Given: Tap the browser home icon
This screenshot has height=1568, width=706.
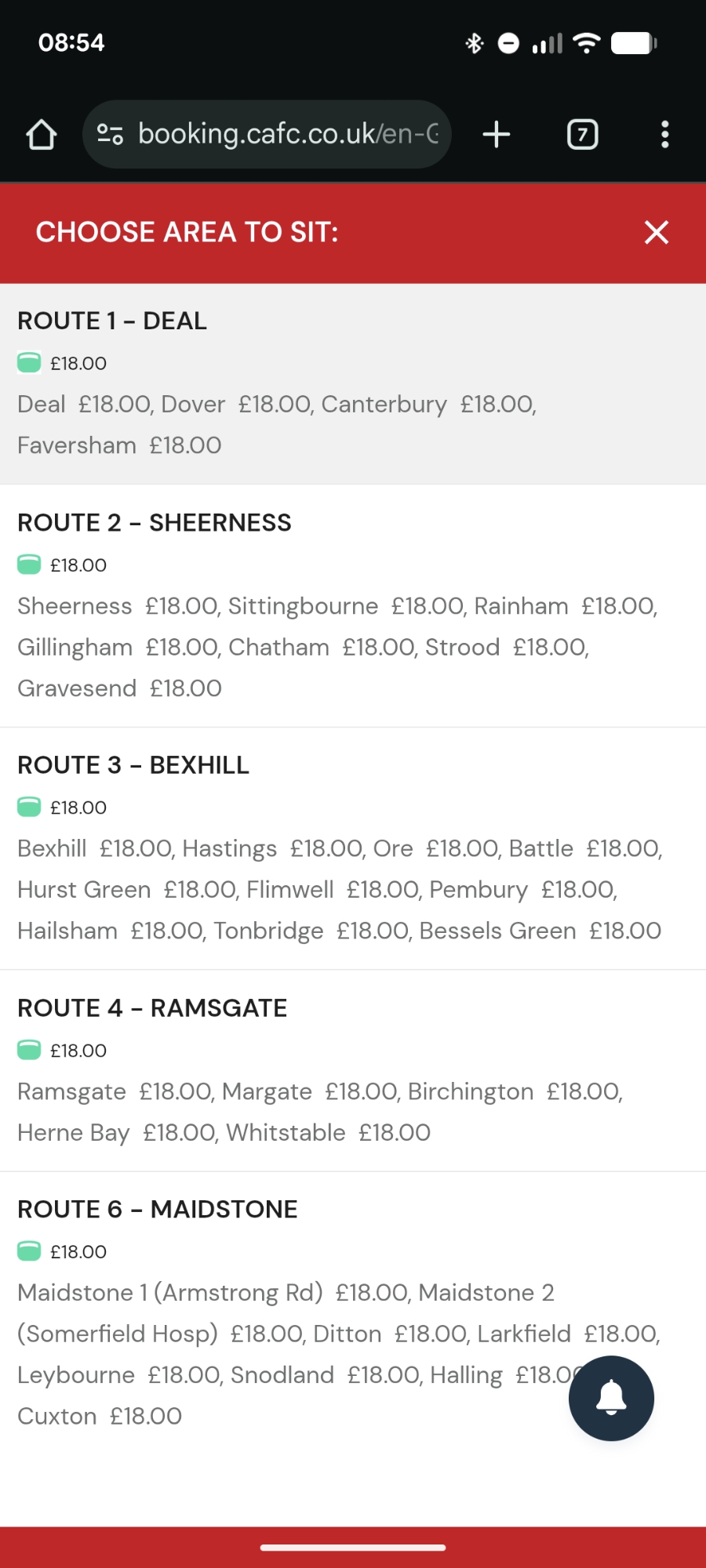Looking at the screenshot, I should click(x=42, y=135).
